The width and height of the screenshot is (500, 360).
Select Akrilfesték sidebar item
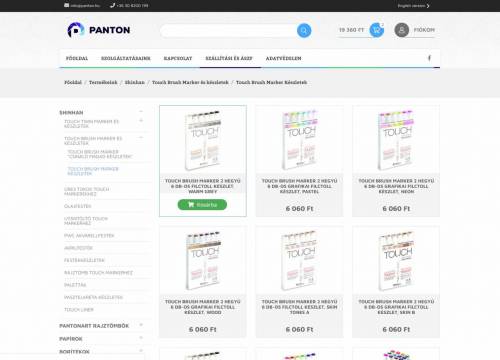click(x=78, y=248)
